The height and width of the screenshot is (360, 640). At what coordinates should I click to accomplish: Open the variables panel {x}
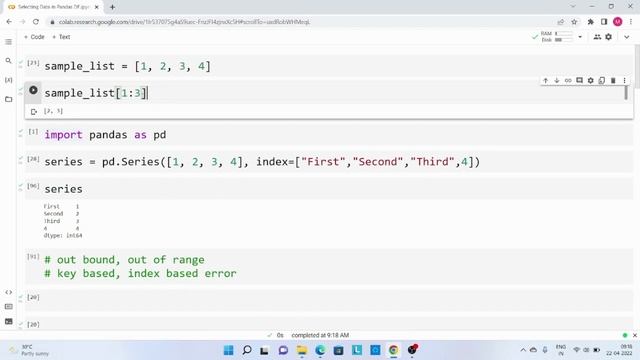[8, 80]
